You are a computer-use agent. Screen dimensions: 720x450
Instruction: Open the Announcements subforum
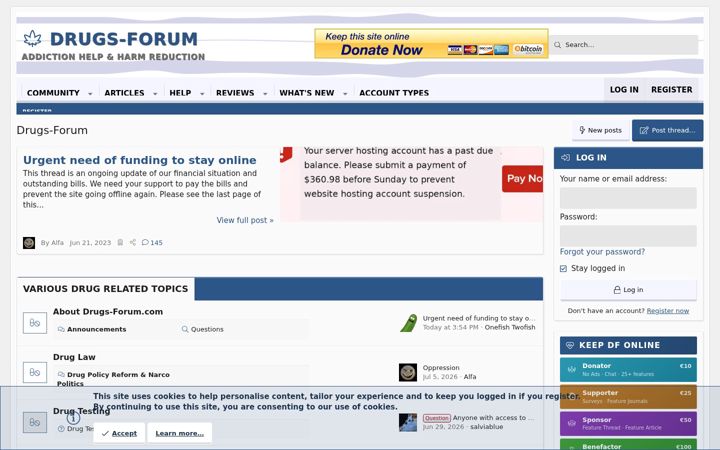pyautogui.click(x=96, y=329)
